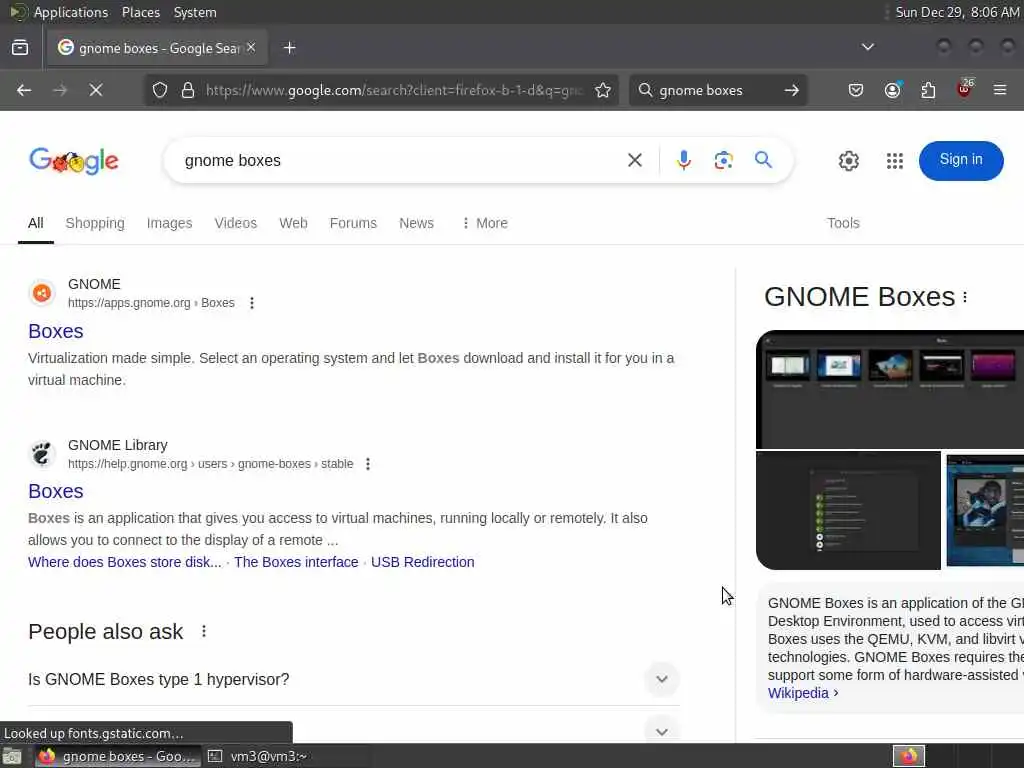The height and width of the screenshot is (768, 1024).
Task: Open People also ask options menu
Action: [204, 632]
